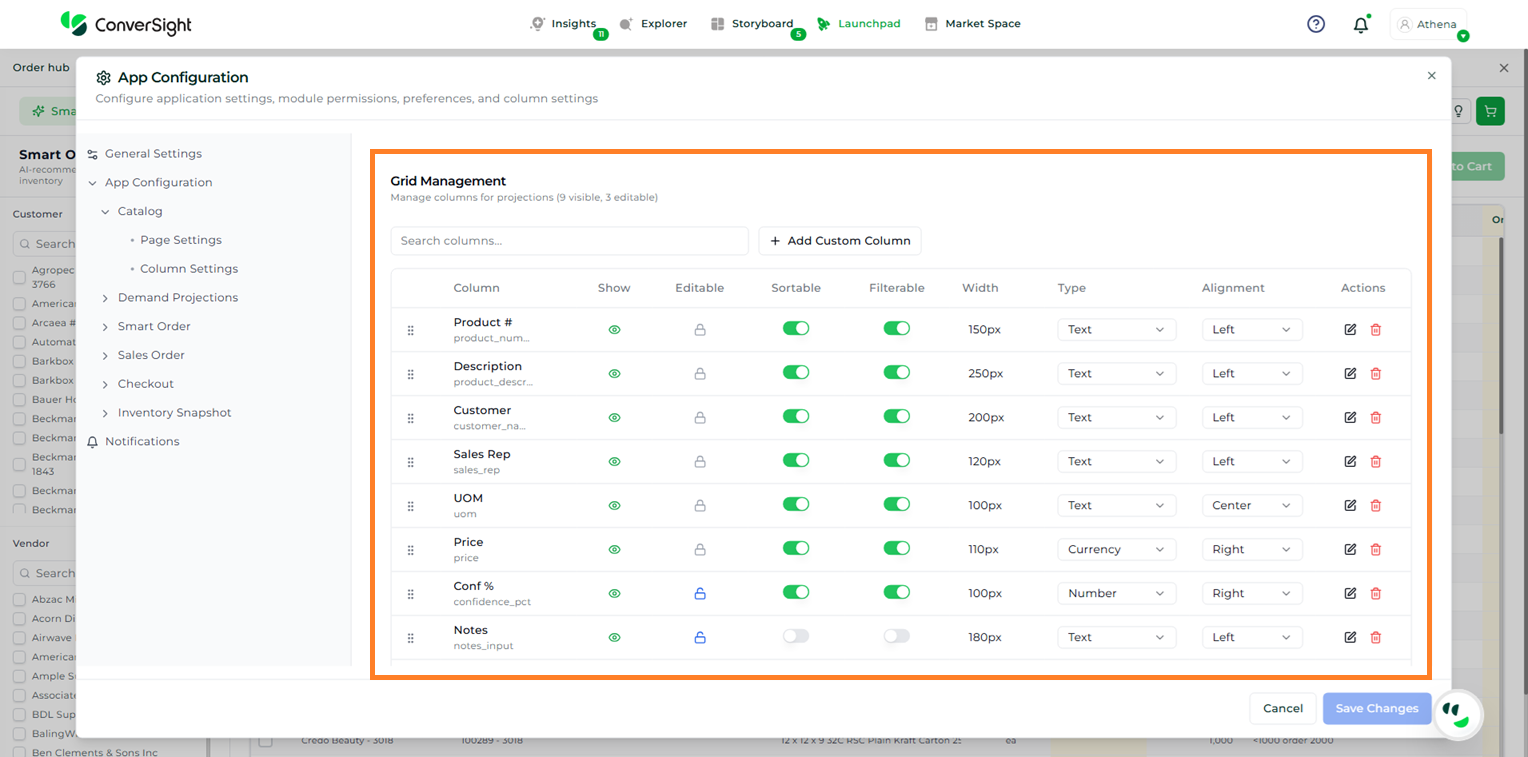
Task: Click the Search columns input field
Action: [569, 241]
